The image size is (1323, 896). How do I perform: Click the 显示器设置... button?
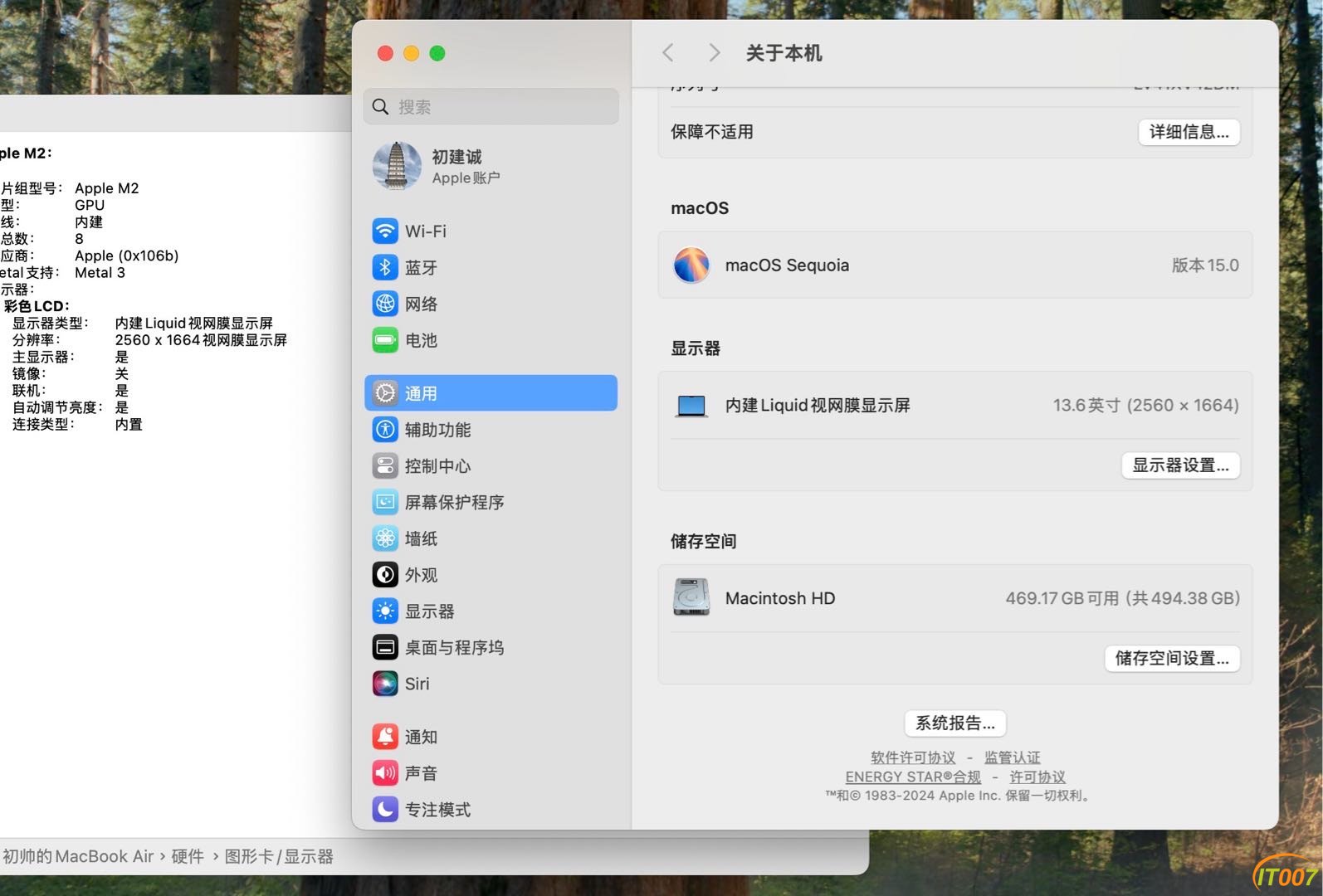(x=1180, y=465)
